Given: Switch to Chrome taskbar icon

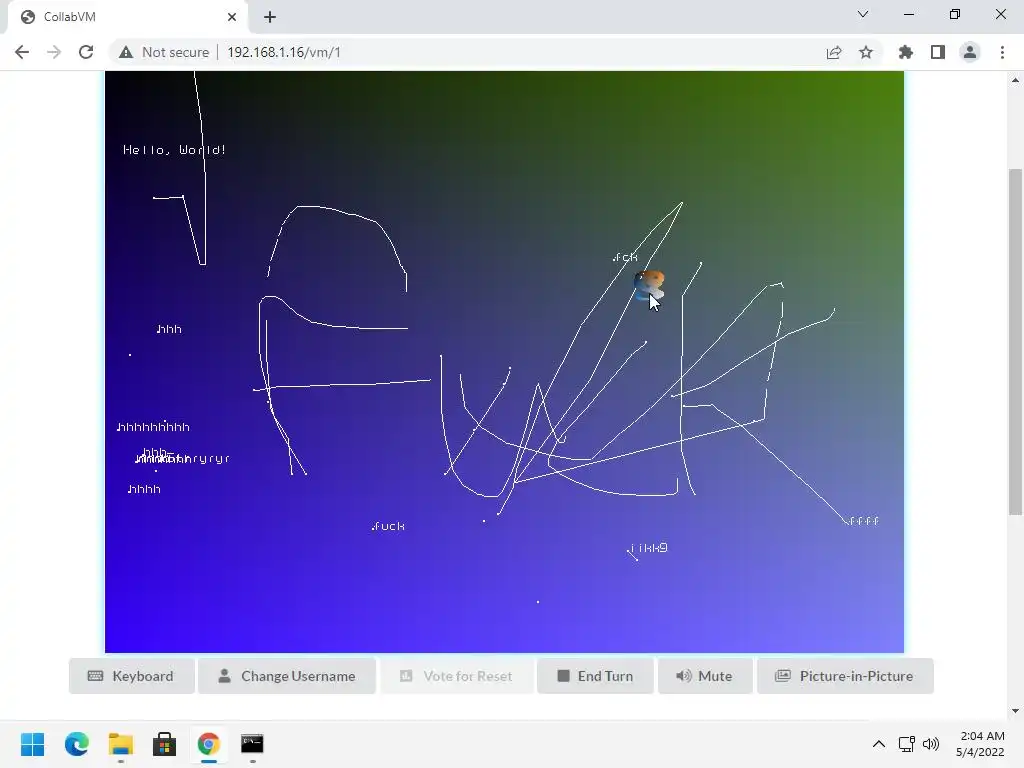Looking at the screenshot, I should [x=208, y=744].
